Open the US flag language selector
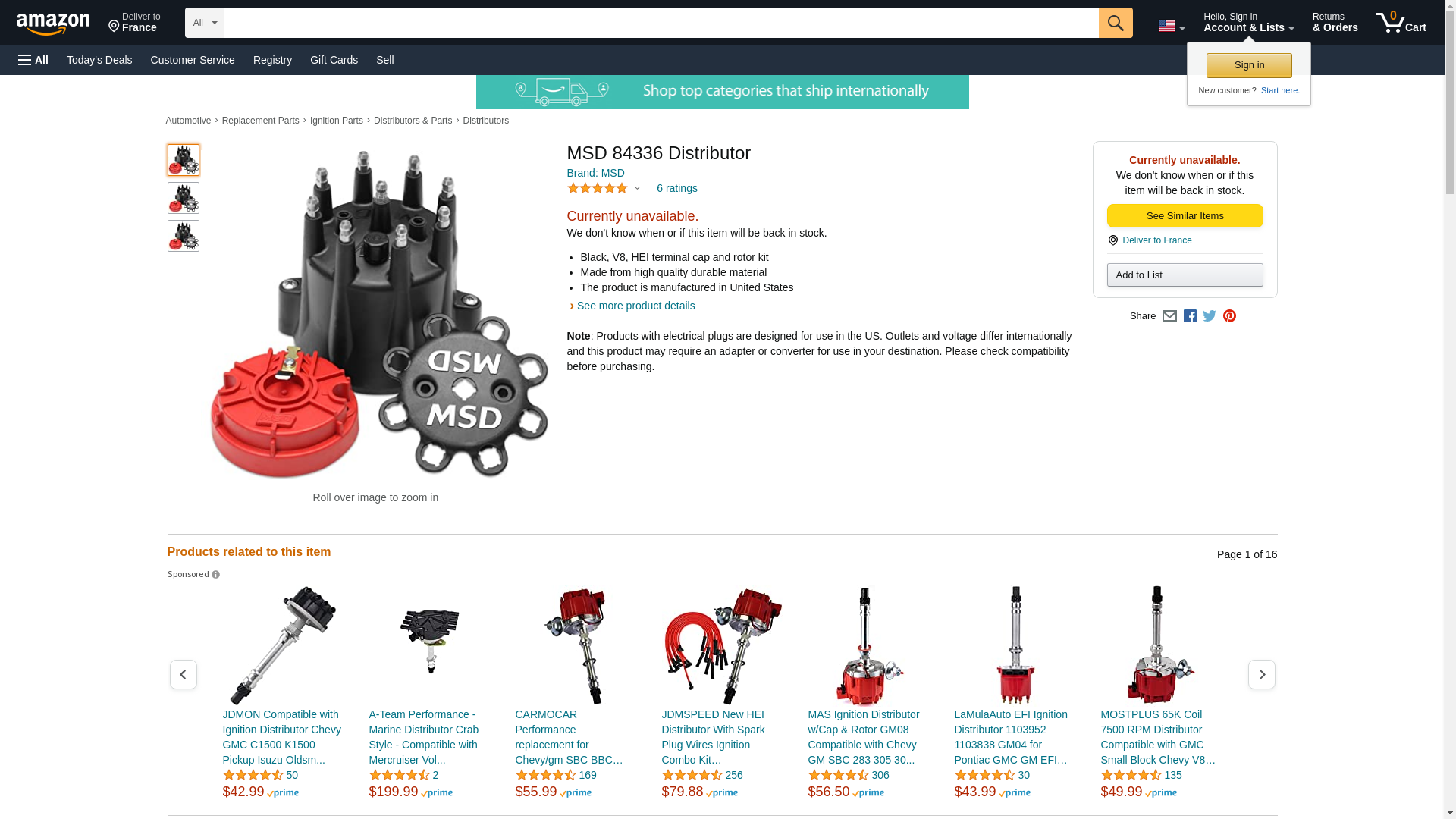Image resolution: width=1456 pixels, height=819 pixels. click(x=1171, y=26)
